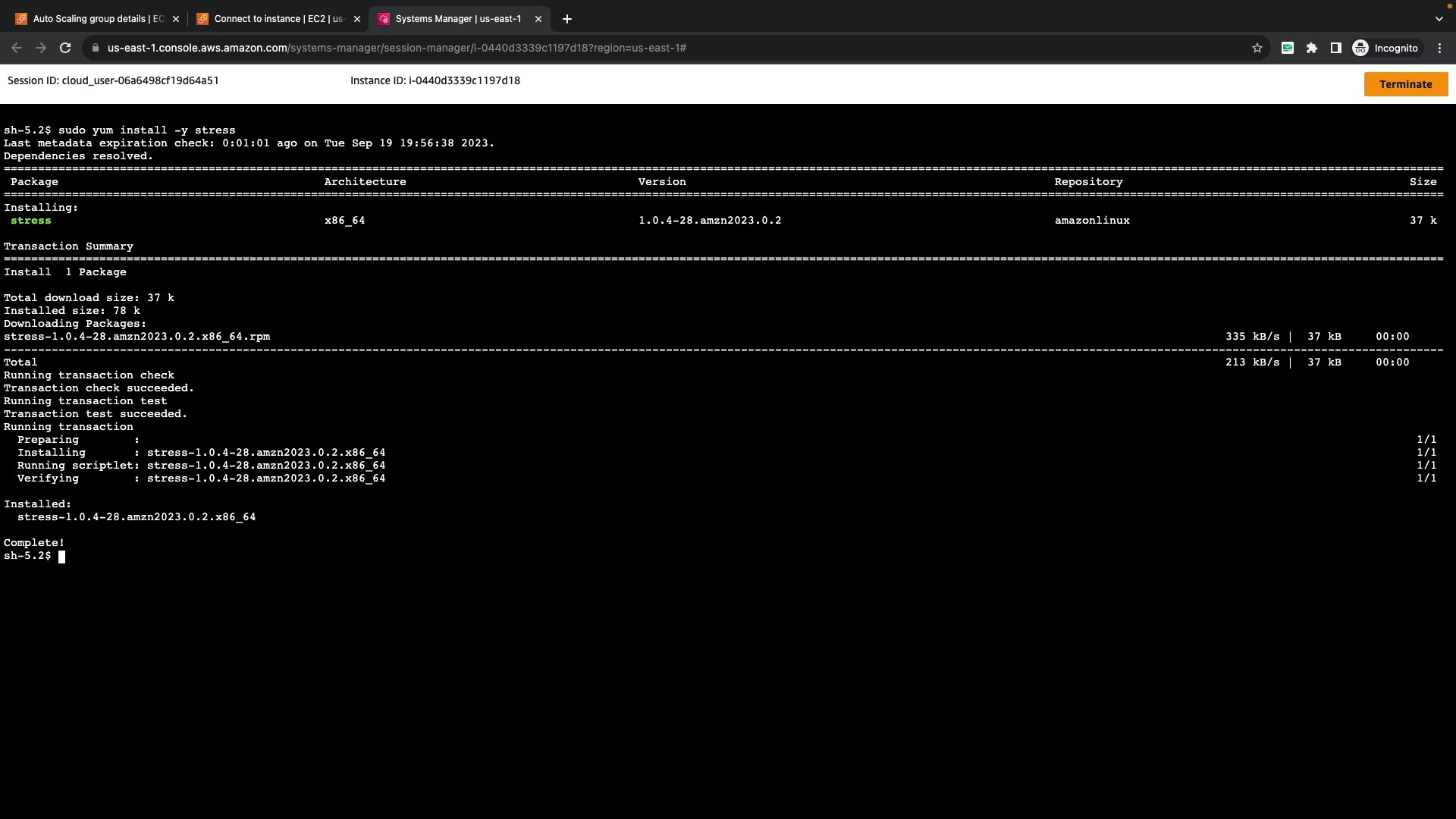The width and height of the screenshot is (1456, 819).
Task: Reload the current page
Action: 65,48
